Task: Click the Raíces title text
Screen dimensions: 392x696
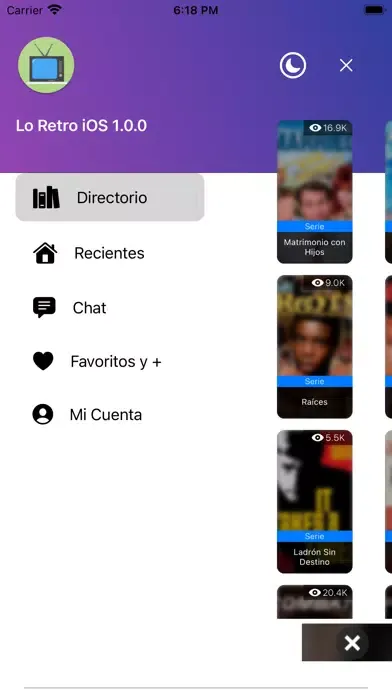Action: pyautogui.click(x=315, y=402)
